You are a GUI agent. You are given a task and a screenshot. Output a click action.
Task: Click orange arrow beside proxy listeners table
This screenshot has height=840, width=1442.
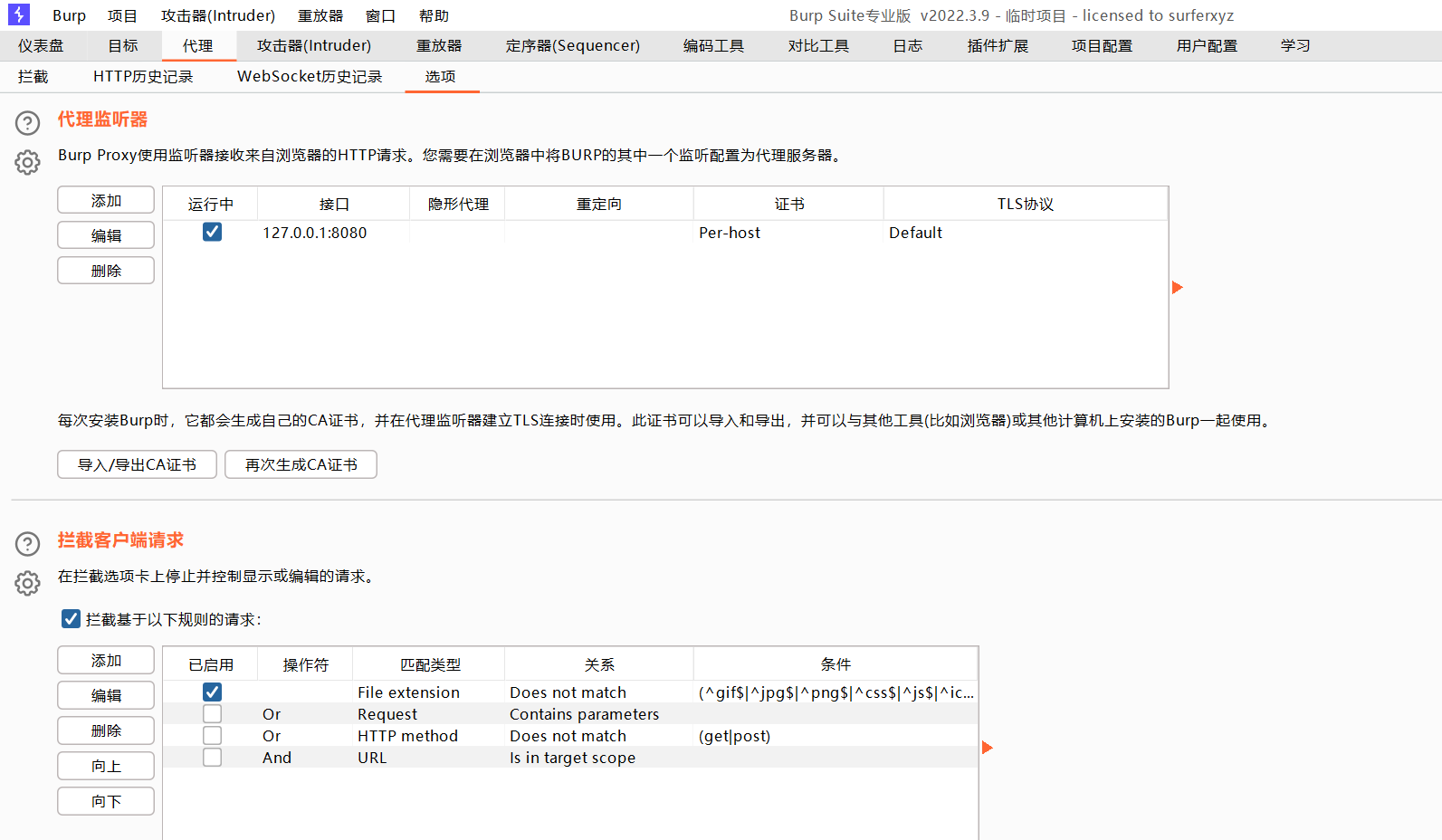click(1178, 287)
